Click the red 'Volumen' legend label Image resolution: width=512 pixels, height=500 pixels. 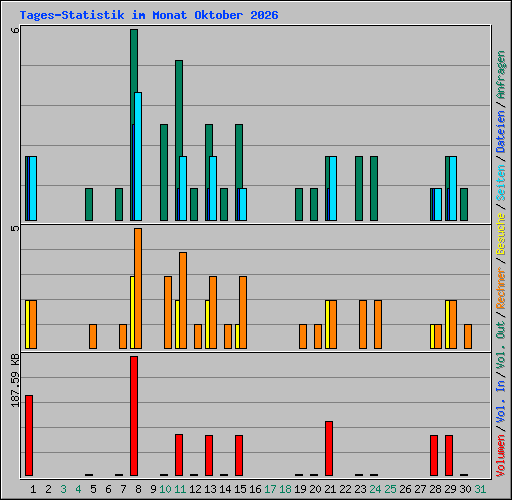[x=501, y=456]
